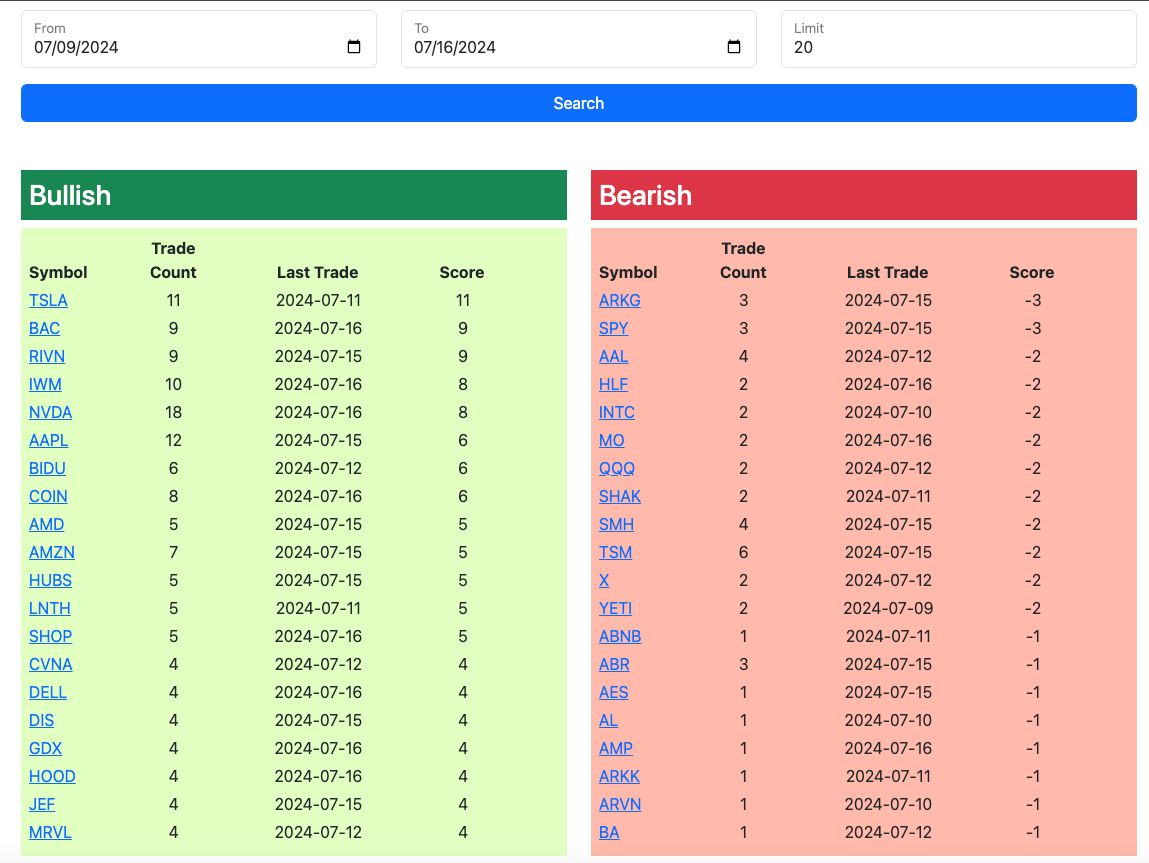The image size is (1149, 863).
Task: Click the red Bearish section heading
Action: pyautogui.click(x=864, y=196)
